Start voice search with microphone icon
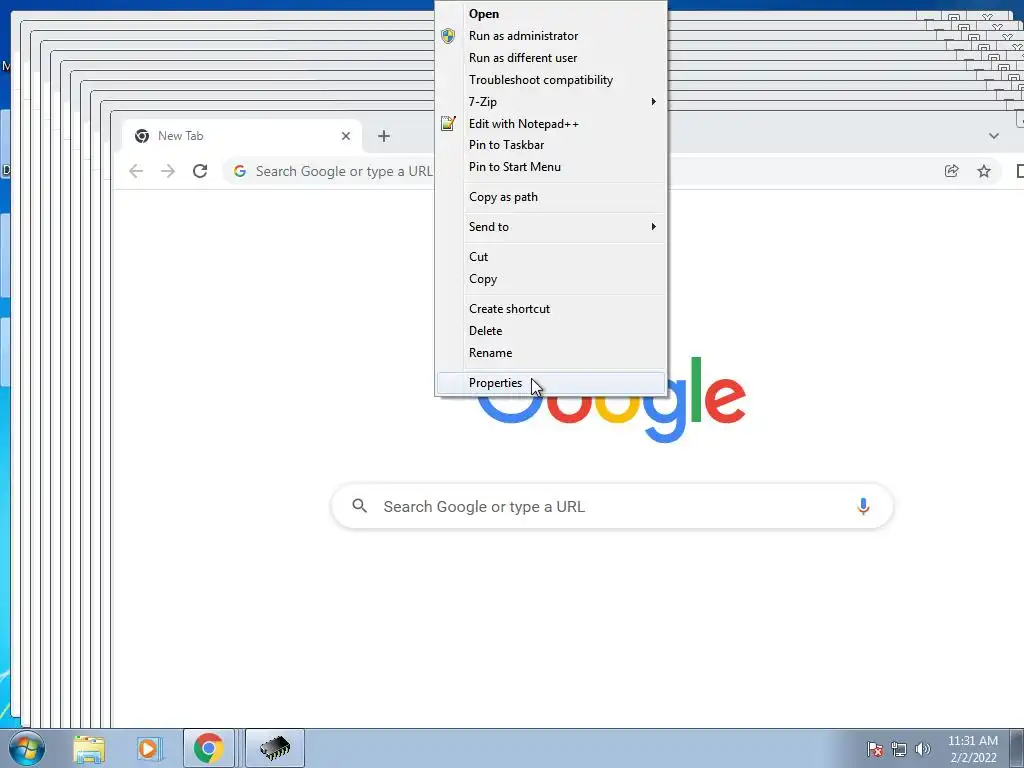1024x768 pixels. (x=863, y=506)
